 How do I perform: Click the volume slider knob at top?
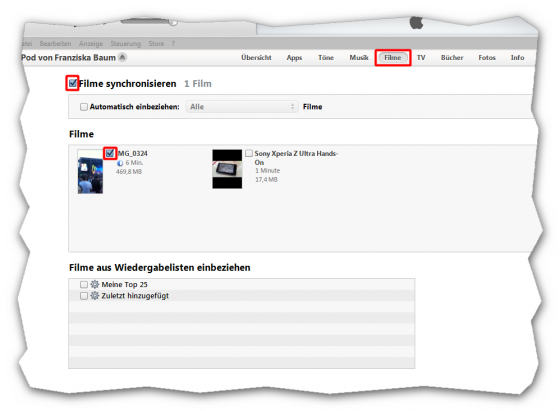point(173,22)
